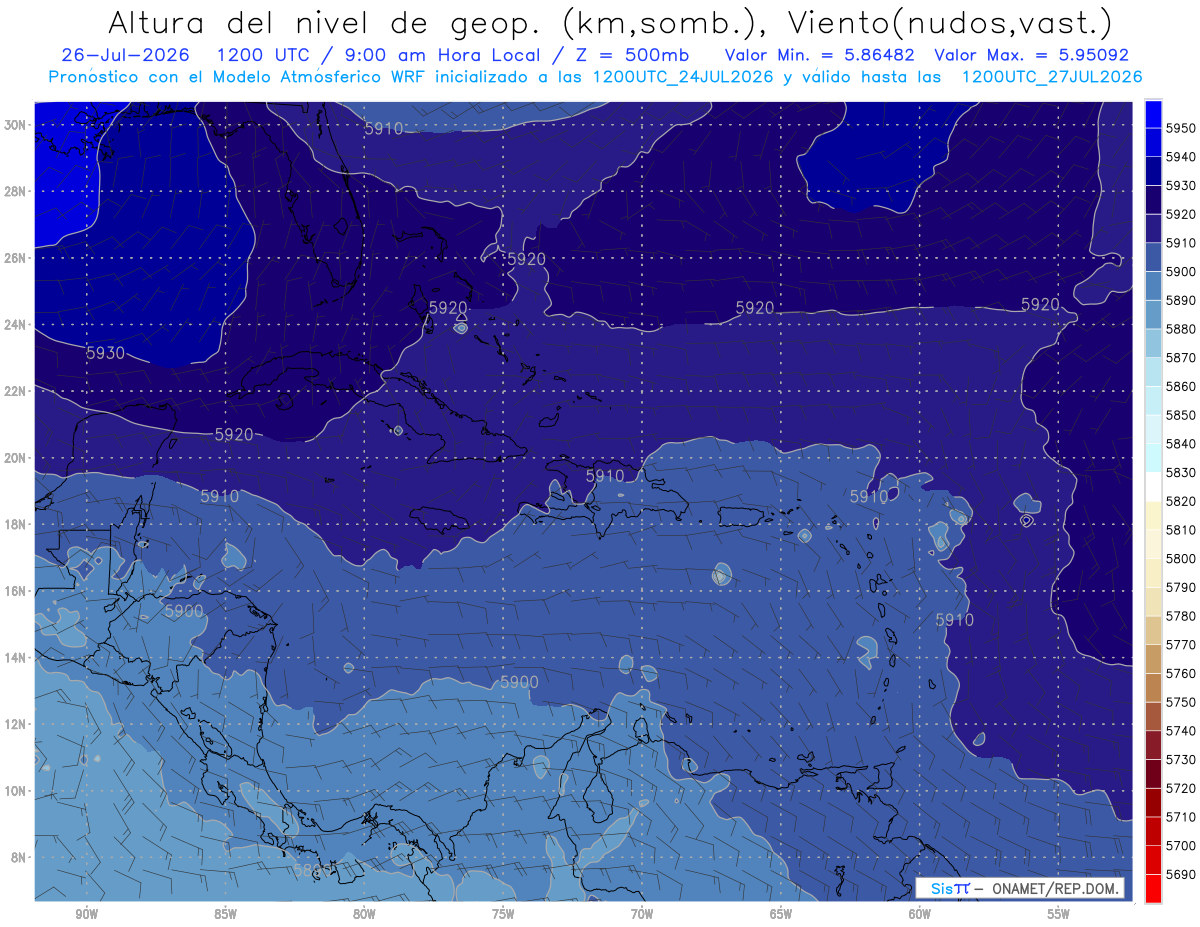Click the '5890' legend value
Image resolution: width=1200 pixels, height=927 pixels.
pyautogui.click(x=1181, y=300)
